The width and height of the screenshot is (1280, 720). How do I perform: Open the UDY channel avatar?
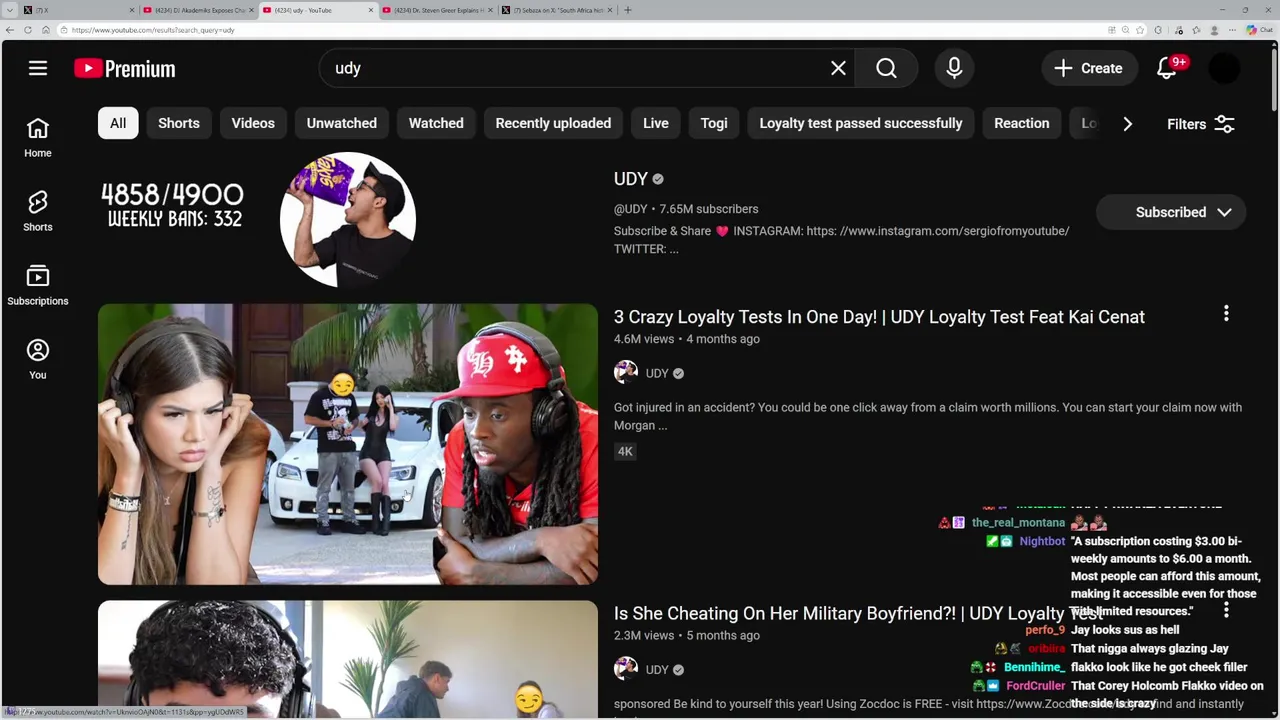348,219
